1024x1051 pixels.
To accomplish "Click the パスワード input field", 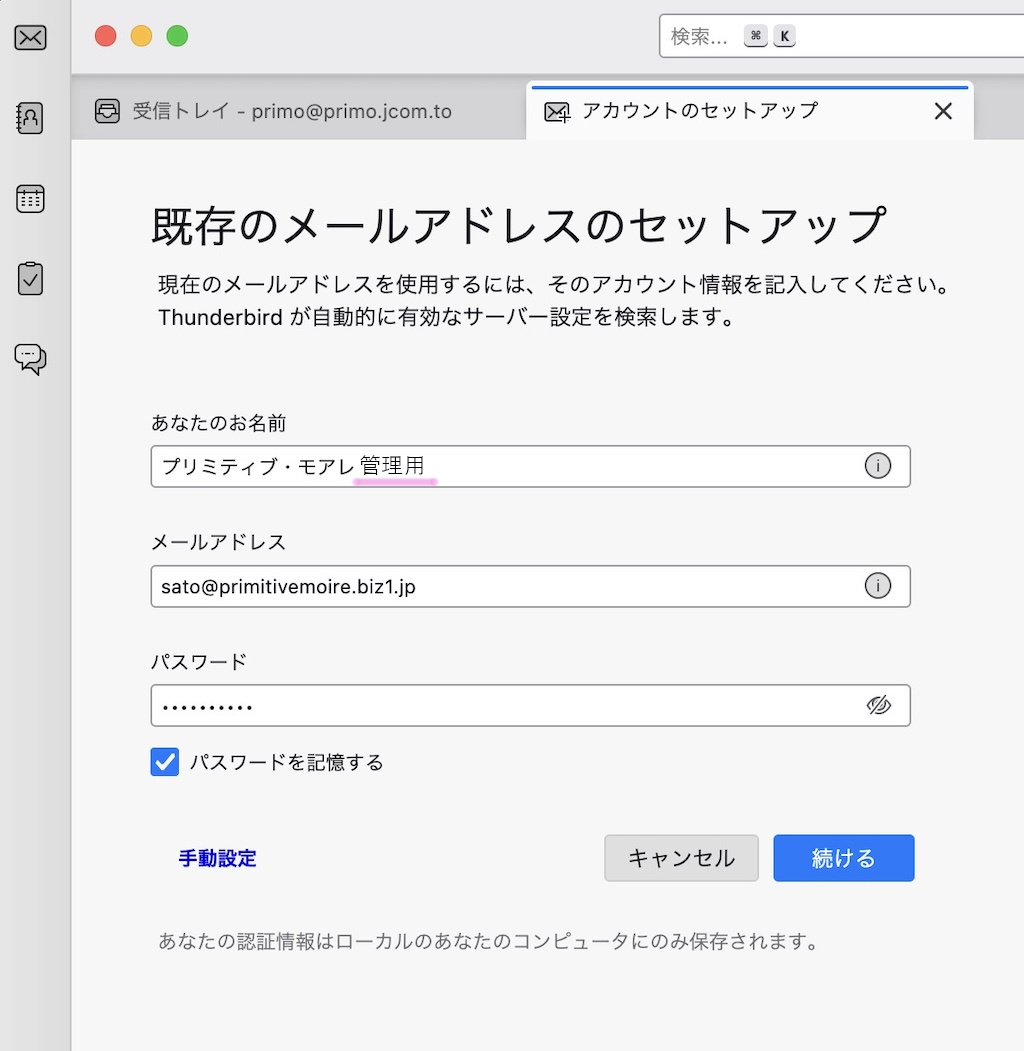I will point(500,706).
